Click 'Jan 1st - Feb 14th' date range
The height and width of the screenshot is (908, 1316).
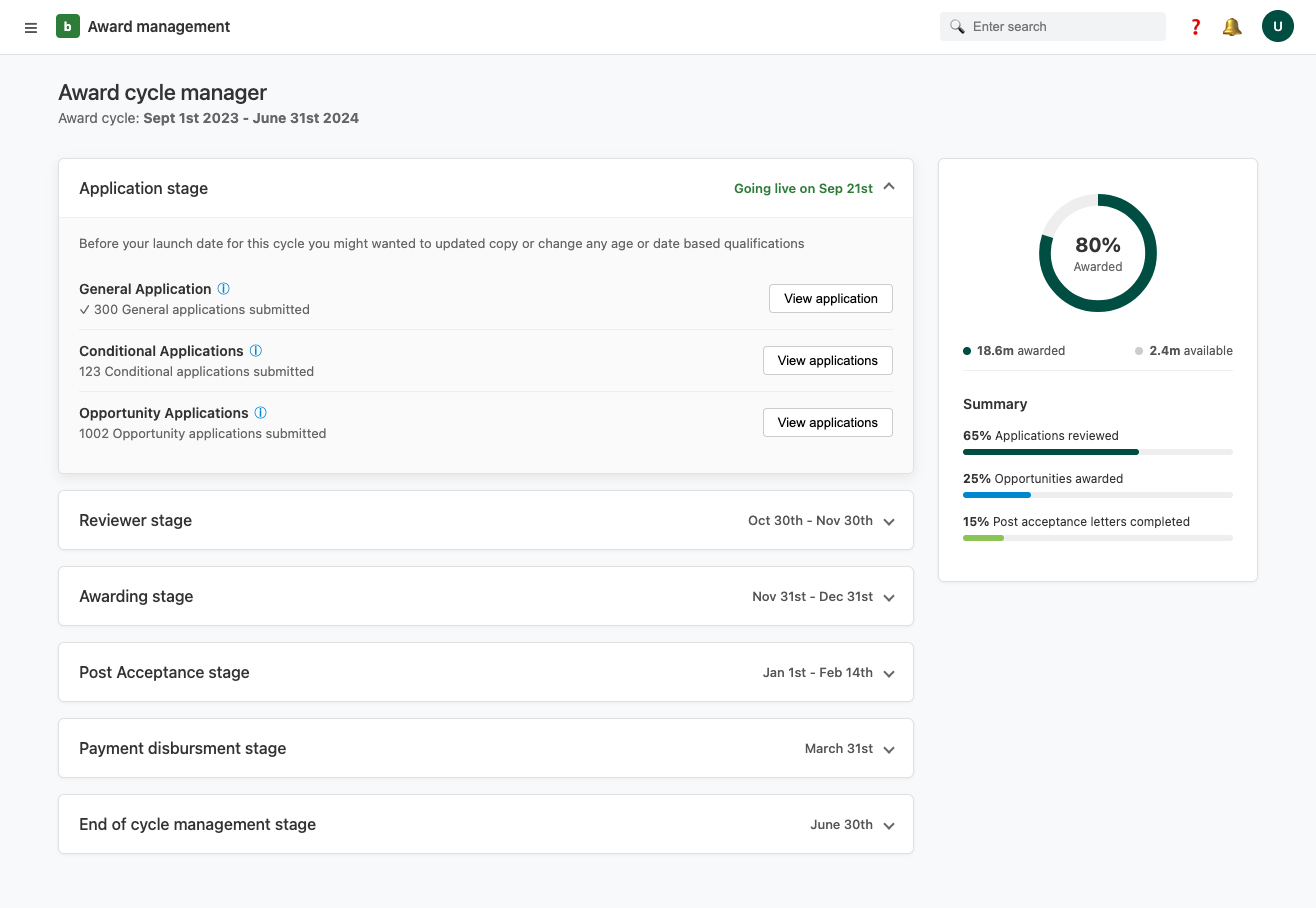click(817, 672)
